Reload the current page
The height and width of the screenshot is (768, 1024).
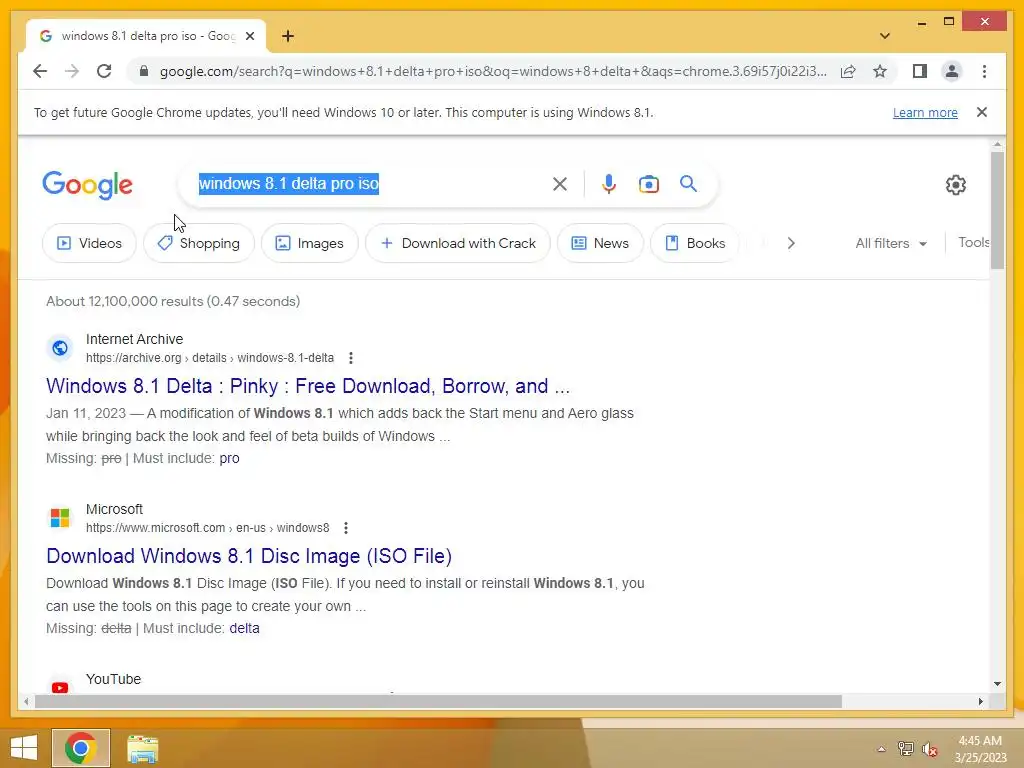point(104,71)
